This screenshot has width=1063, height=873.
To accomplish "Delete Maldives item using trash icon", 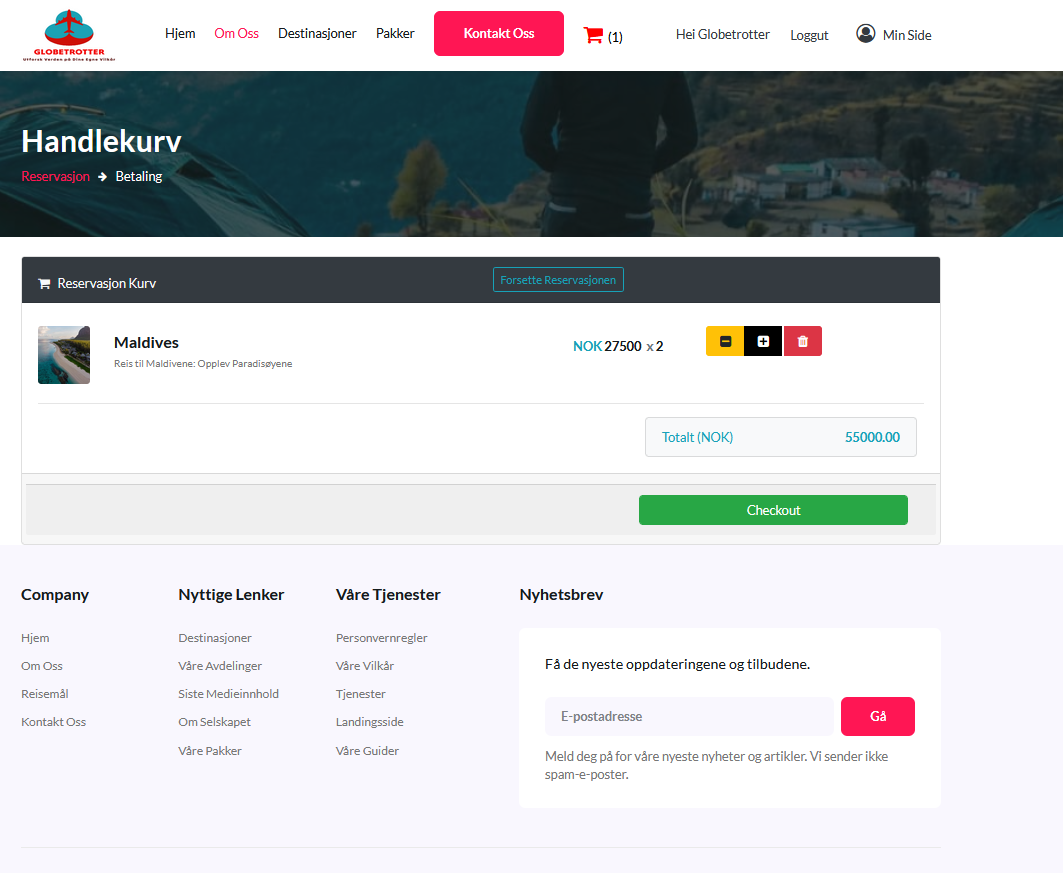I will click(x=802, y=341).
